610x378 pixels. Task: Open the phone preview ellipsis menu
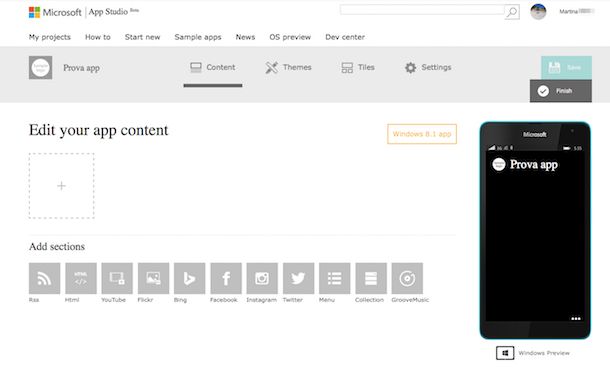tap(576, 318)
